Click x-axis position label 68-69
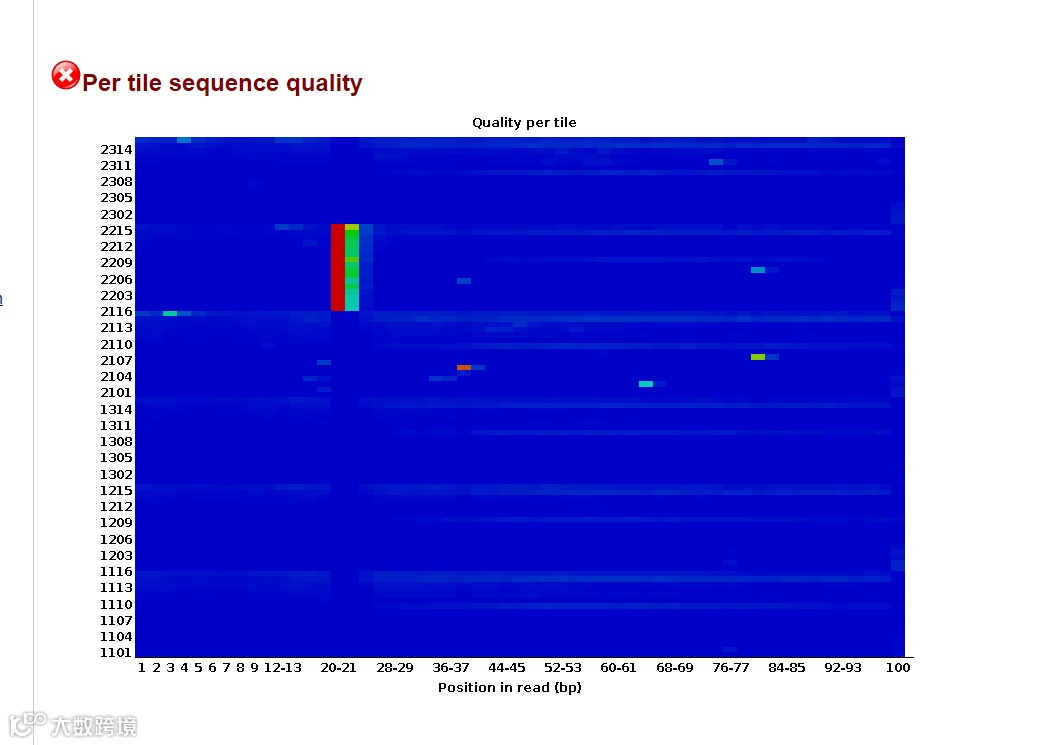The image size is (1057, 745). pyautogui.click(x=675, y=668)
